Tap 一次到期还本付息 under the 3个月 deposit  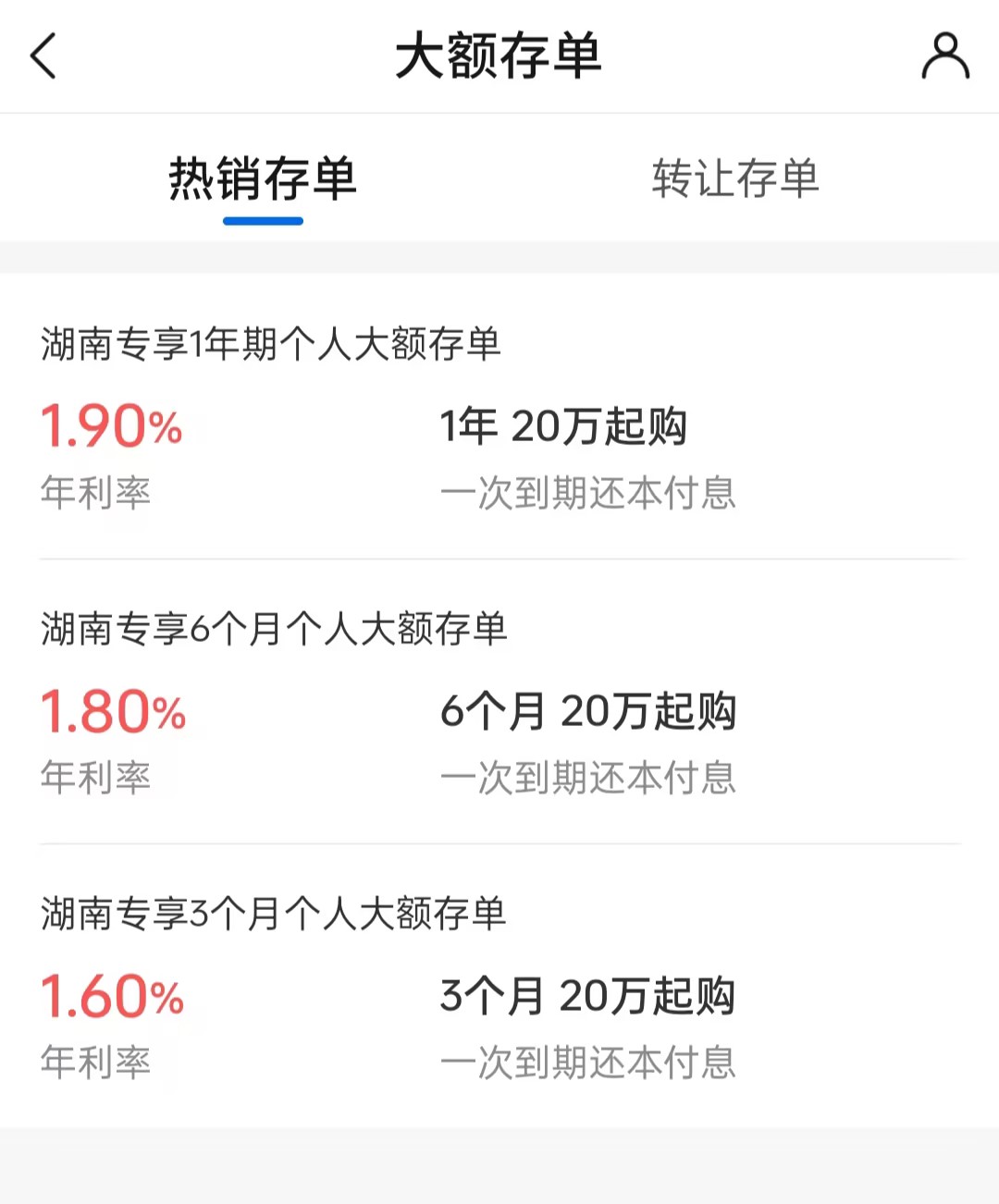click(x=588, y=1063)
